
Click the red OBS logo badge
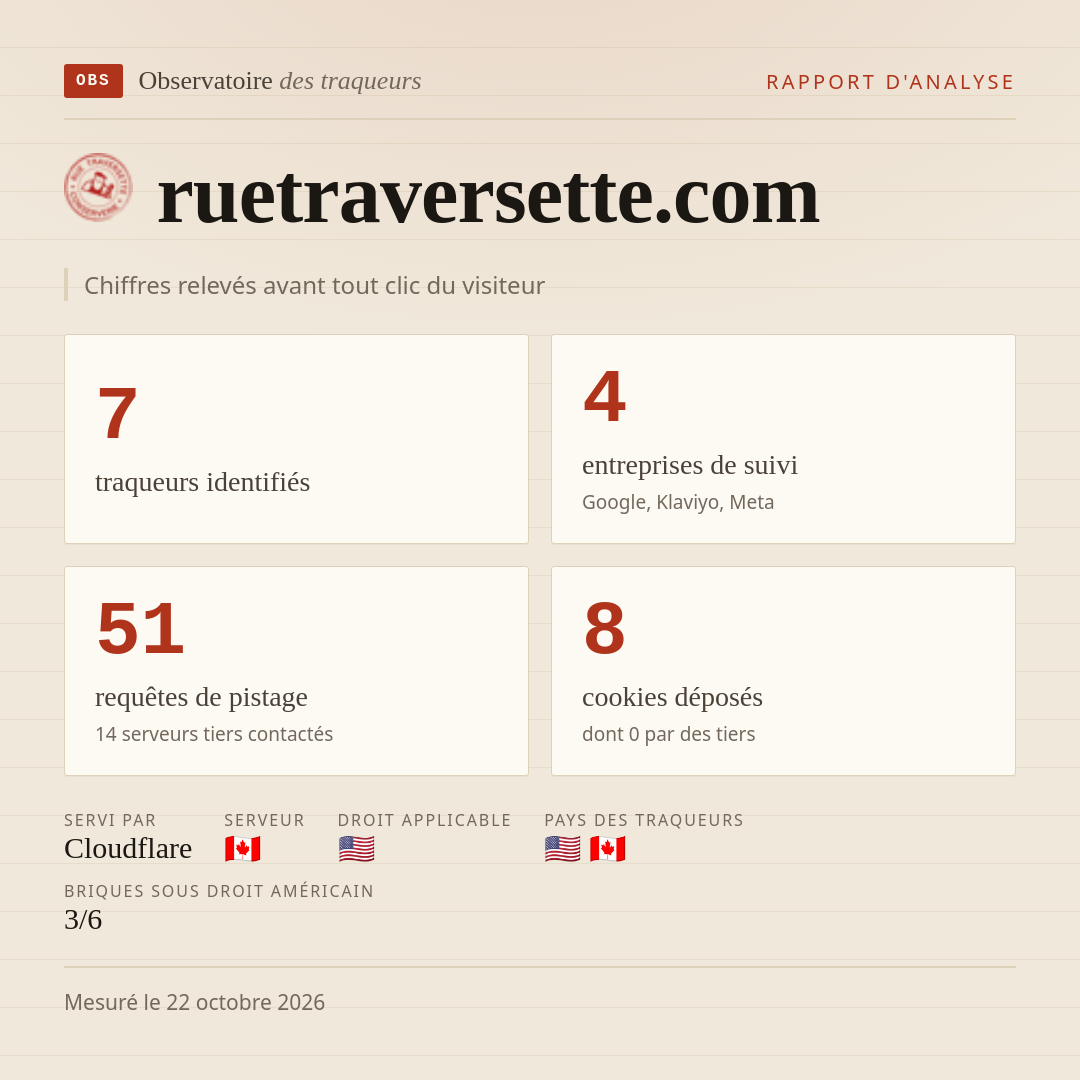94,81
